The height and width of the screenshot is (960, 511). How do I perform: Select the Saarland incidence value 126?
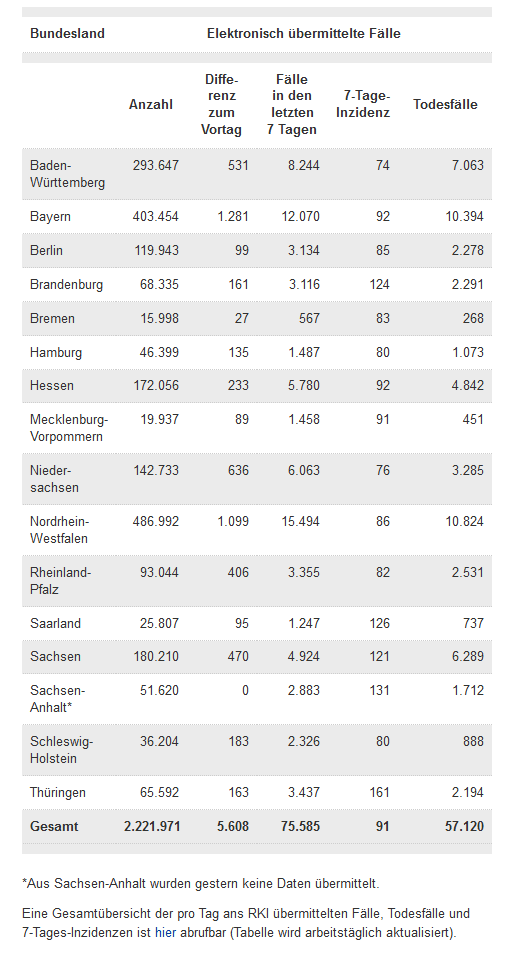pos(379,624)
